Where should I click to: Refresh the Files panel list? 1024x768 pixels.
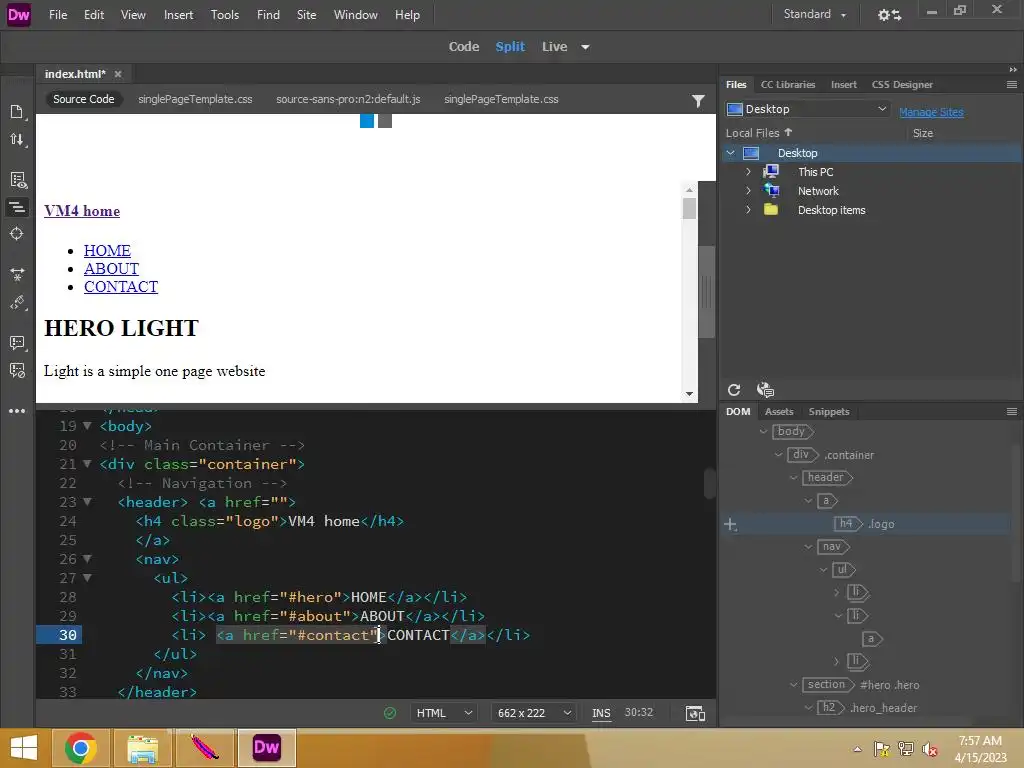734,390
